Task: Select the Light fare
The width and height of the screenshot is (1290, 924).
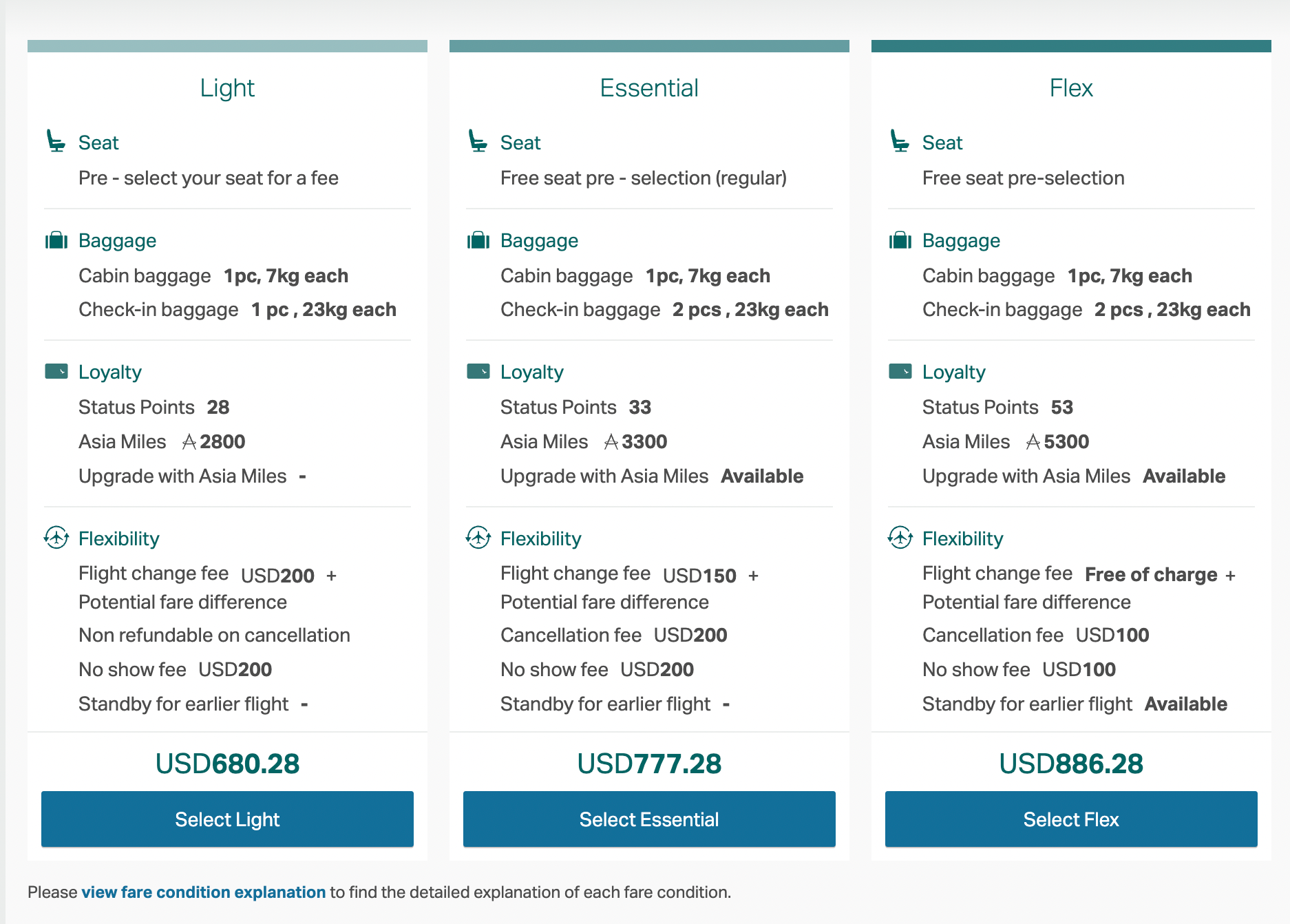Action: pyautogui.click(x=227, y=819)
